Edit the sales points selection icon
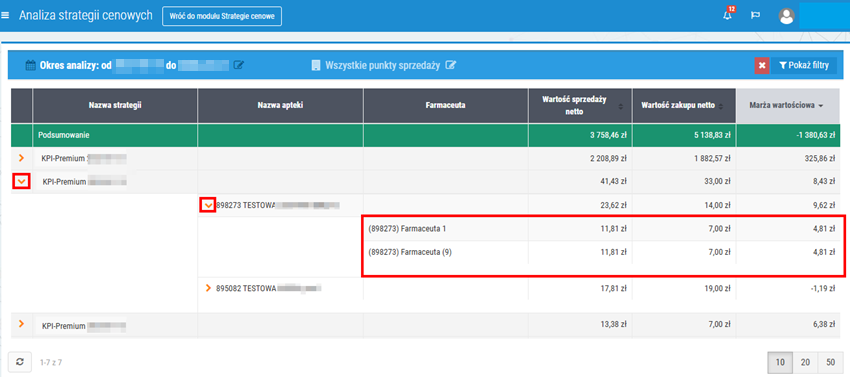The height and width of the screenshot is (377, 850). (x=450, y=65)
